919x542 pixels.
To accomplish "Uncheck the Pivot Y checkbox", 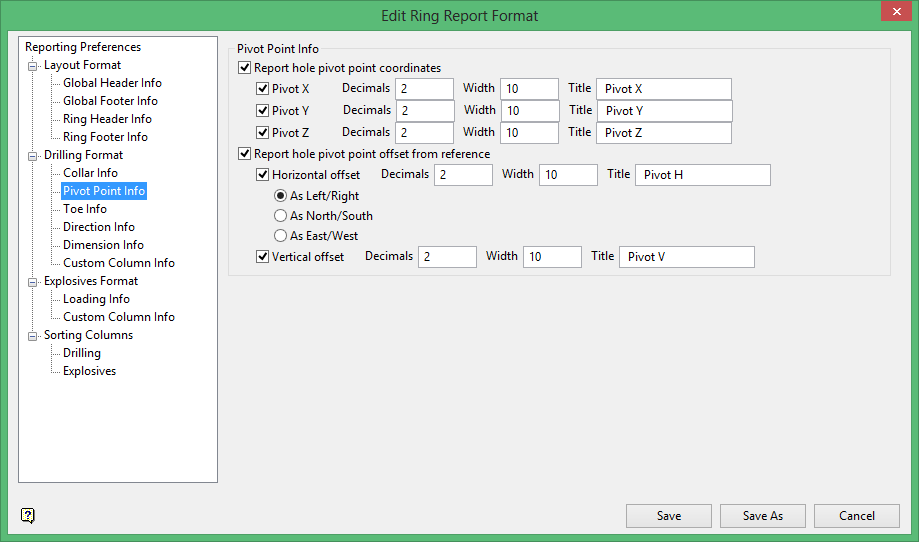I will [x=263, y=111].
